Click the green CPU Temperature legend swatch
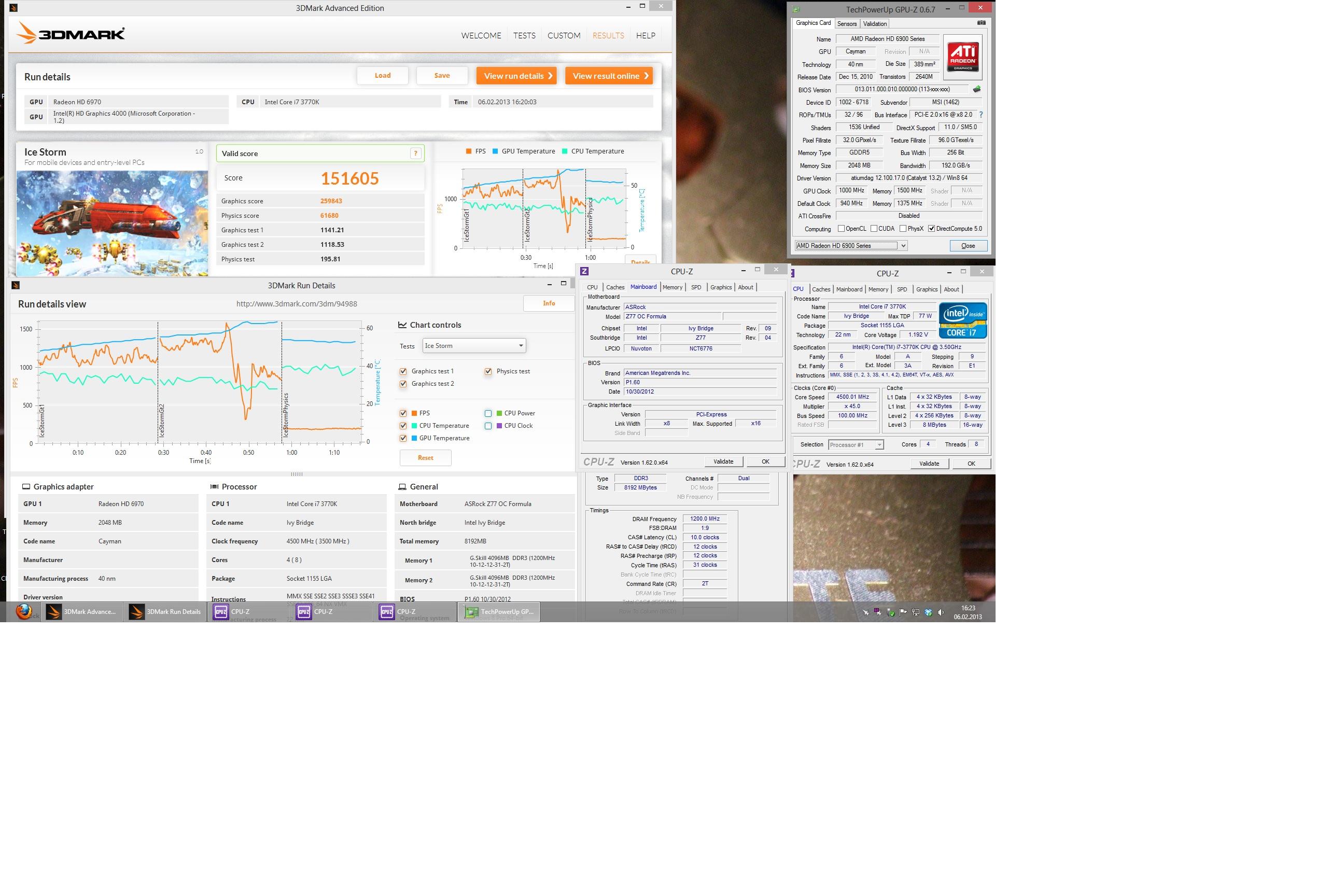This screenshot has height=896, width=1344. 565,151
